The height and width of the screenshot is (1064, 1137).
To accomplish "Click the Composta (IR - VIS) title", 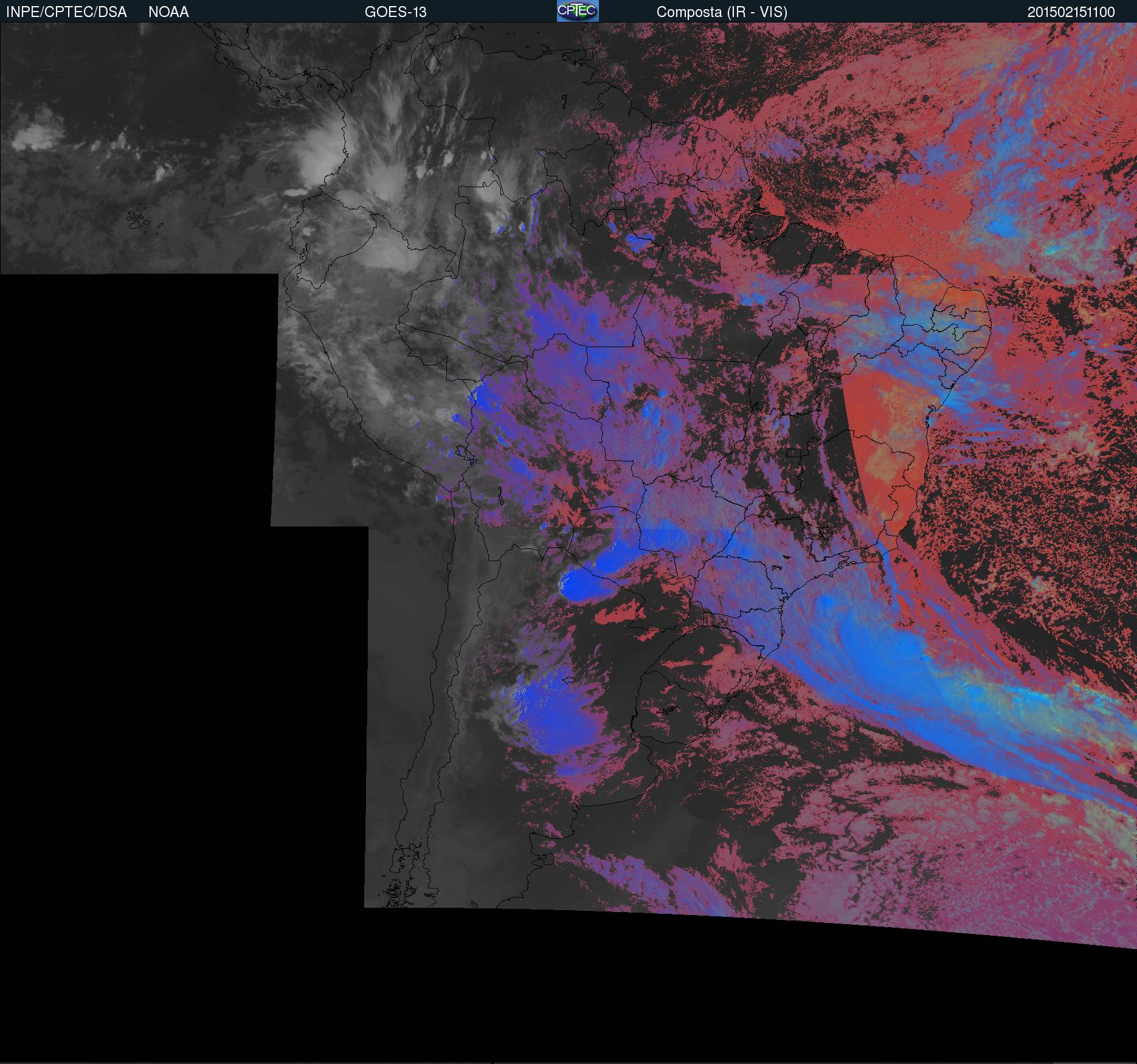I will (722, 12).
